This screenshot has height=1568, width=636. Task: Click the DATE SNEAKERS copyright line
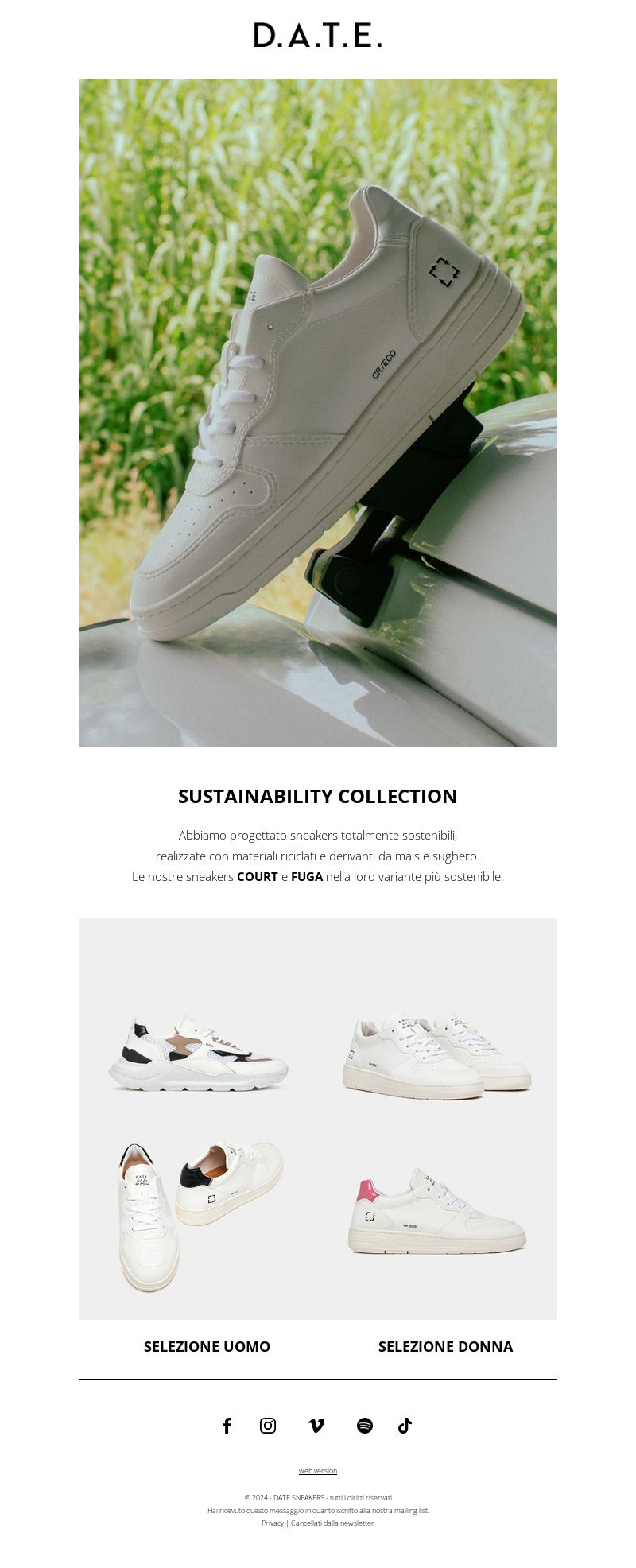coord(318,1498)
